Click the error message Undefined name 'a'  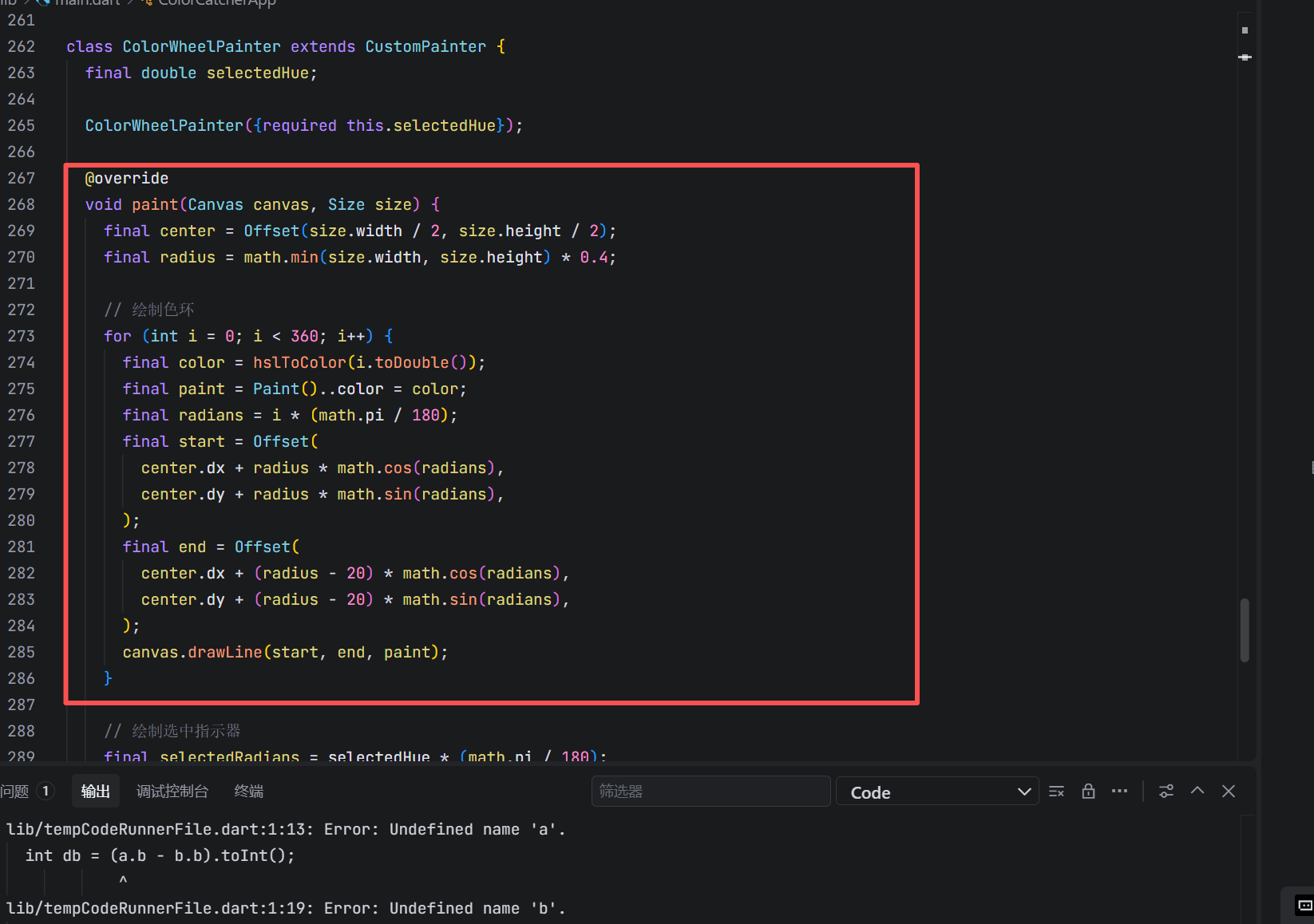pos(477,829)
